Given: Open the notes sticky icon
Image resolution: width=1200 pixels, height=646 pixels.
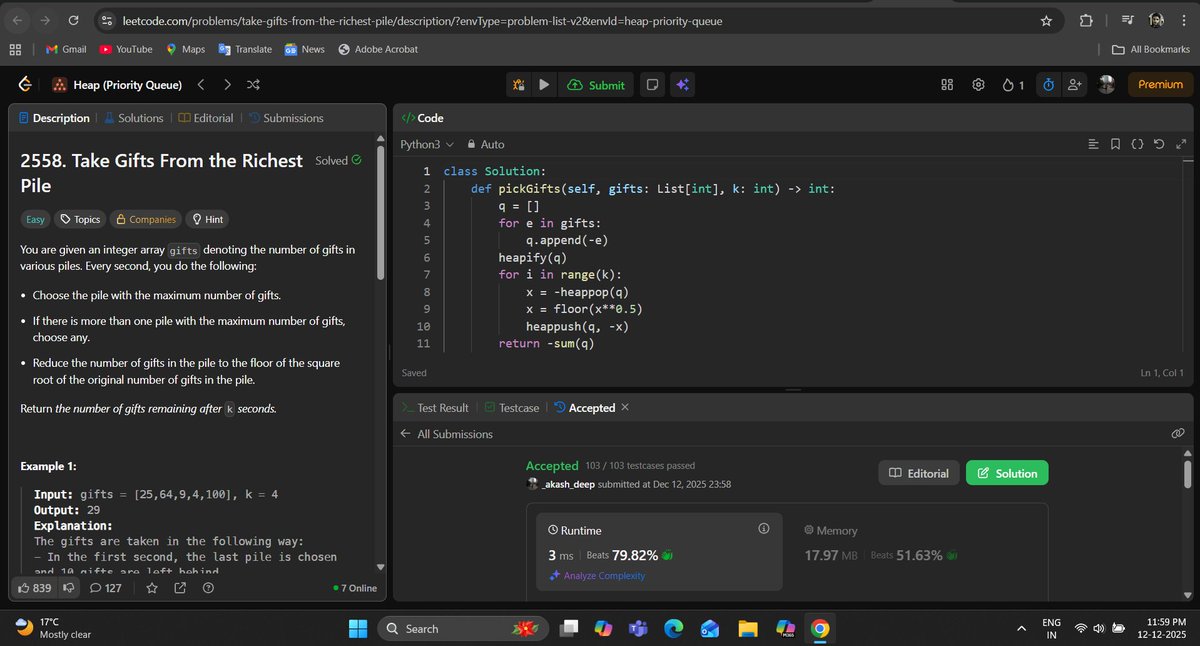Looking at the screenshot, I should click(x=652, y=85).
